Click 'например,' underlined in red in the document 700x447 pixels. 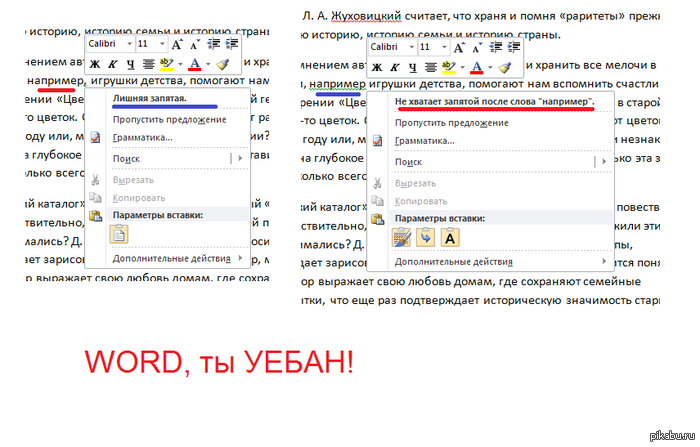[x=56, y=81]
